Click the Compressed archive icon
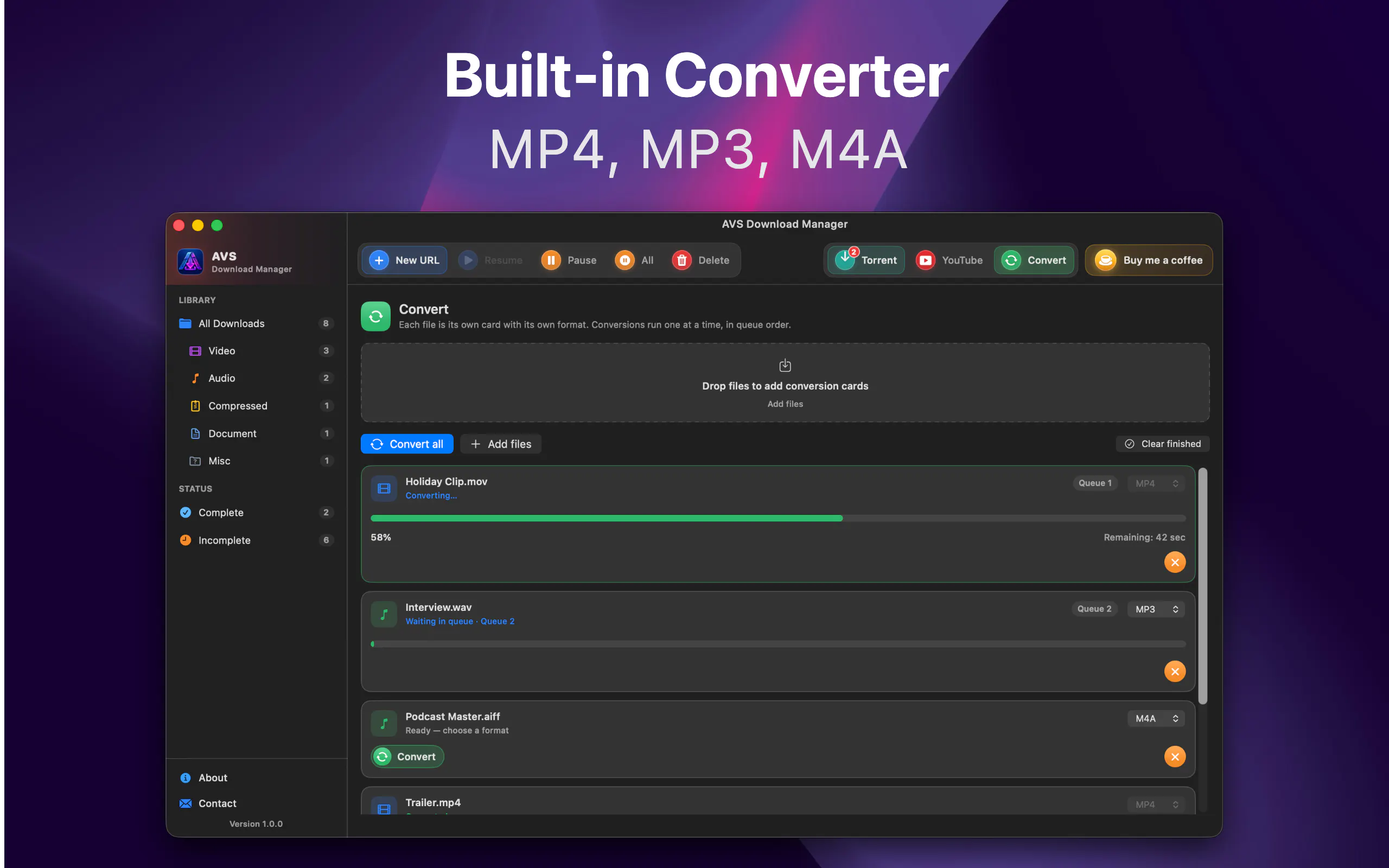The width and height of the screenshot is (1389, 868). click(x=195, y=406)
